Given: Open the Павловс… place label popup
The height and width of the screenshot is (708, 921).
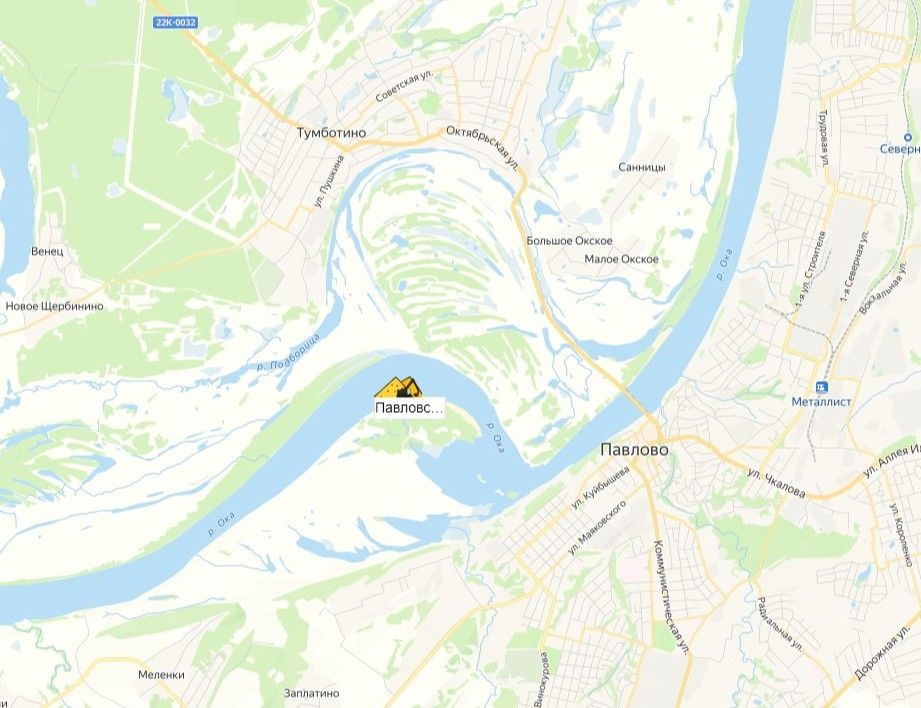Looking at the screenshot, I should pyautogui.click(x=409, y=408).
